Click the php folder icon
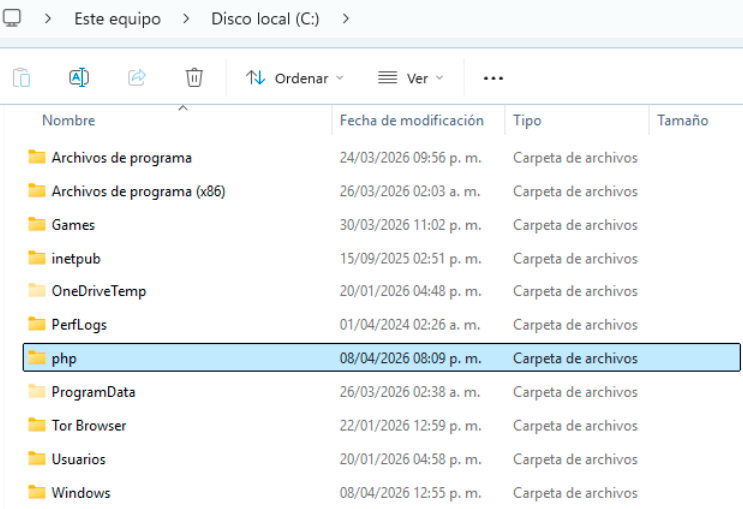This screenshot has height=509, width=743. point(37,358)
